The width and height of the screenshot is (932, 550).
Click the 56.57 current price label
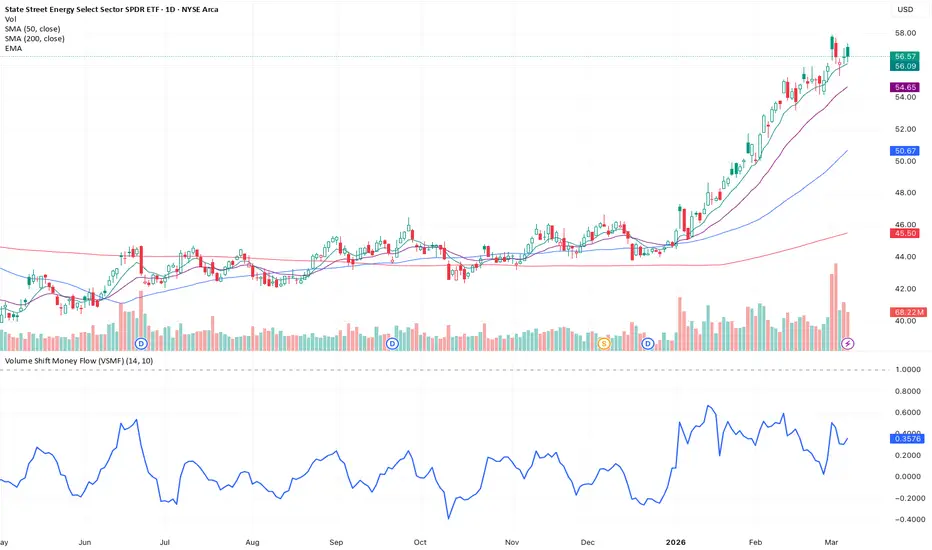[905, 56]
